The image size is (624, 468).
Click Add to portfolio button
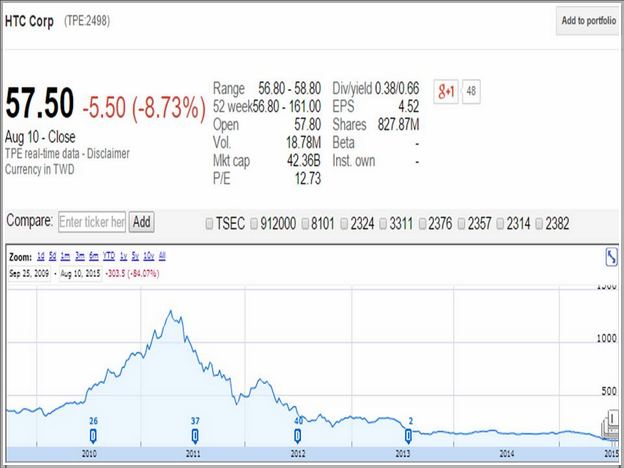[589, 21]
